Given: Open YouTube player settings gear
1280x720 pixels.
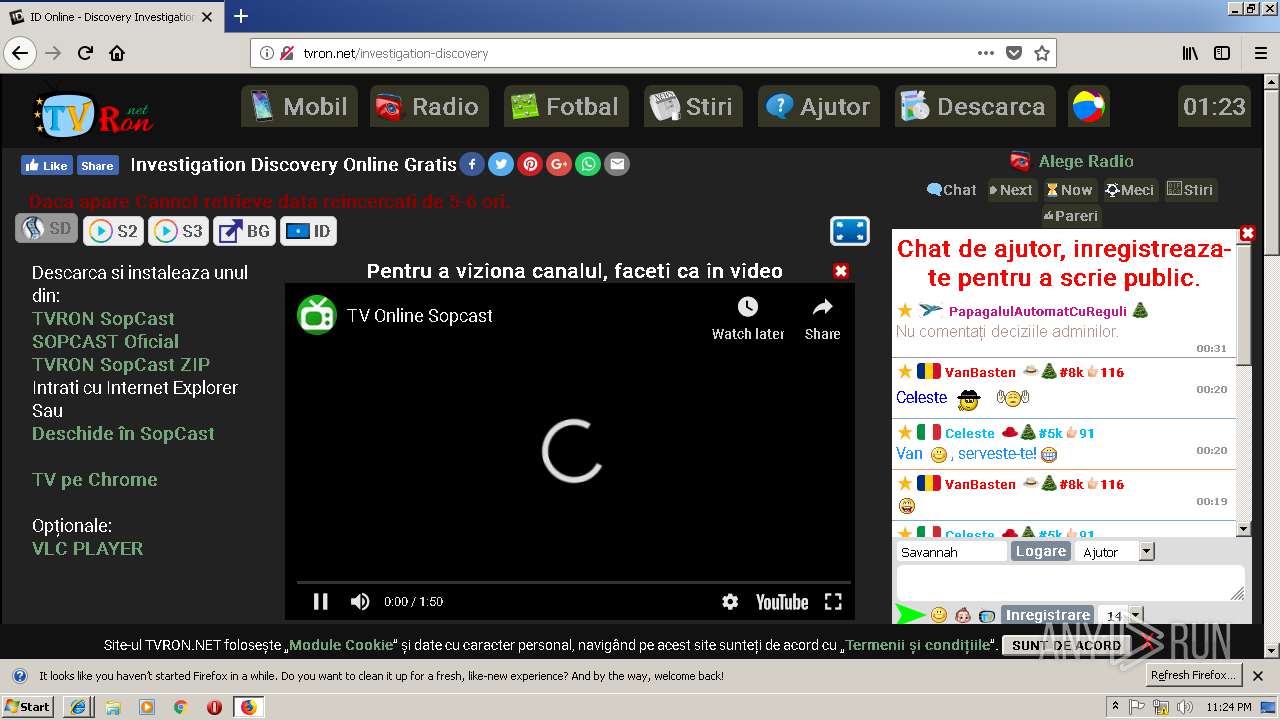Looking at the screenshot, I should coord(730,601).
